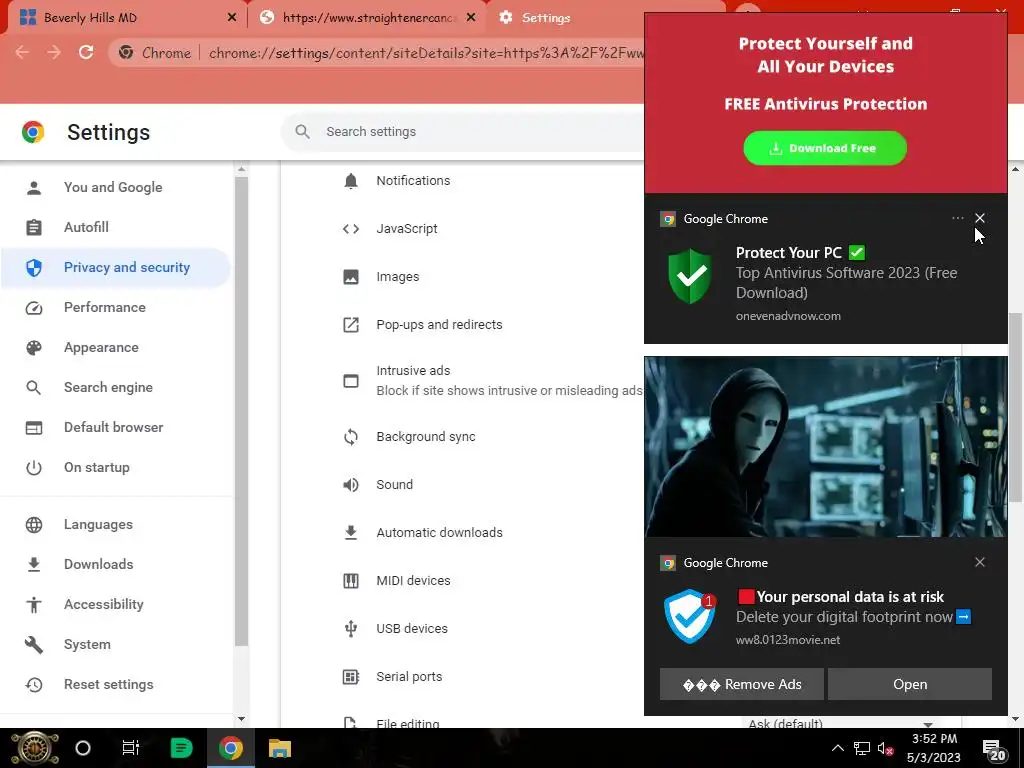This screenshot has width=1024, height=768.
Task: Open Chrome from the Windows taskbar
Action: (x=231, y=748)
